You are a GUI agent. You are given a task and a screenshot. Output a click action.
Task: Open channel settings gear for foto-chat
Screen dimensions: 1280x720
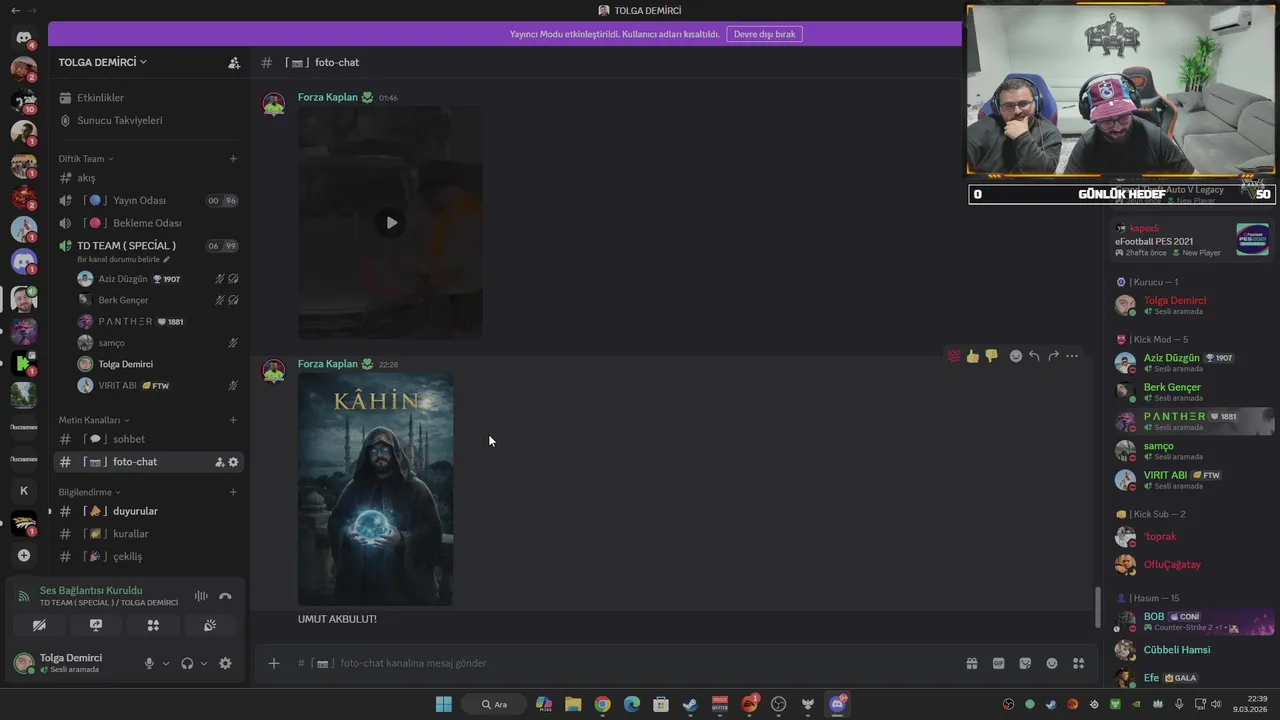coord(233,462)
